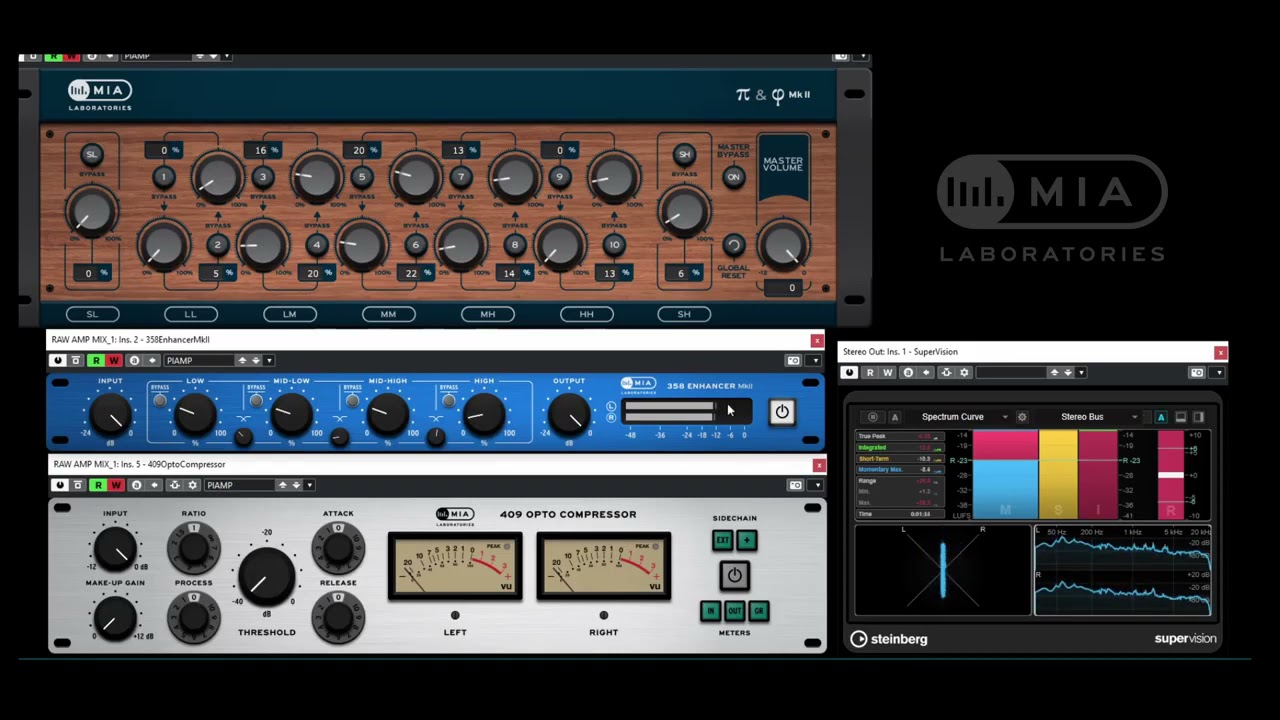Click previous preset arrow in 409OptoCompressor toolbar
1280x720 pixels.
(282, 485)
